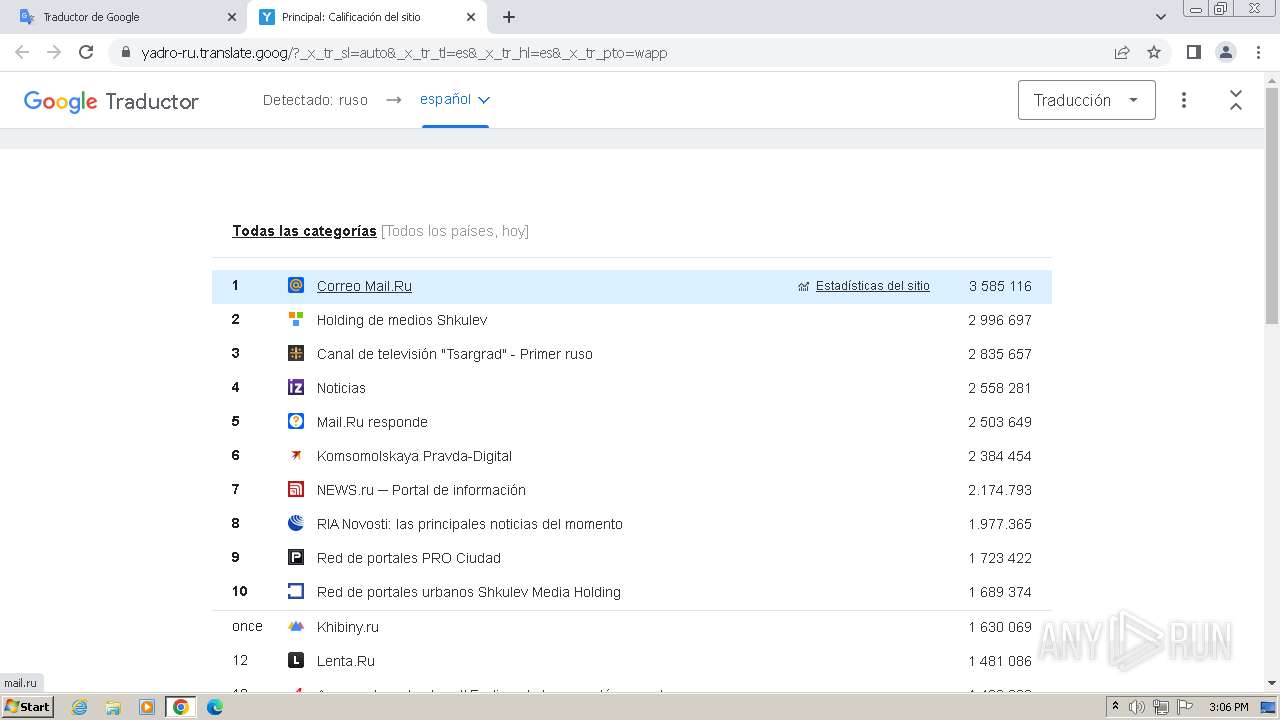Click NEWS.ru — Portal de información text

coord(421,490)
